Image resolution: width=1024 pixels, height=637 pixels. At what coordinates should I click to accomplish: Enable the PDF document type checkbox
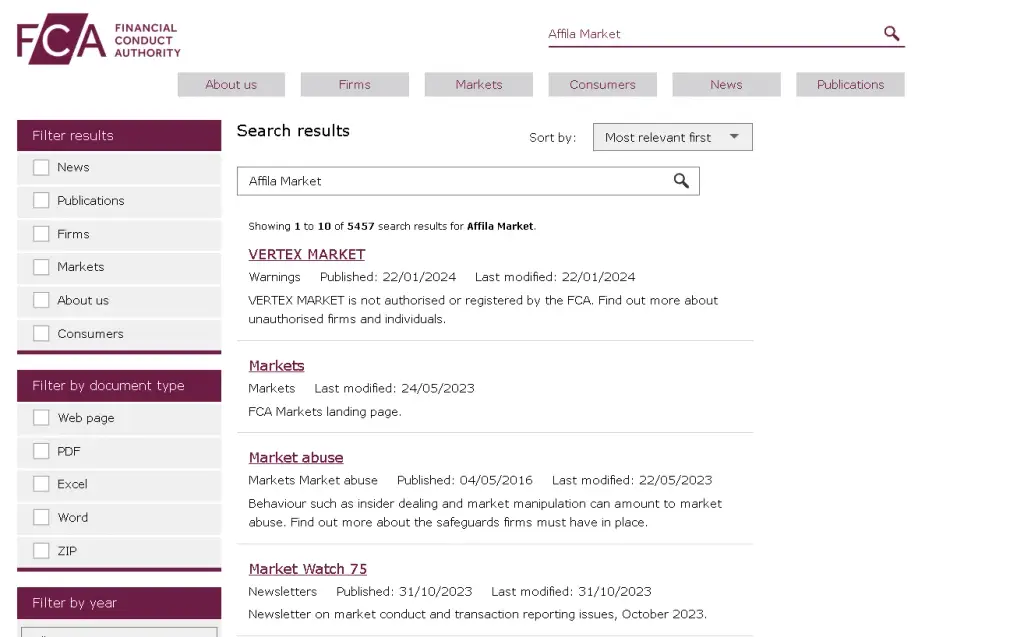(41, 451)
